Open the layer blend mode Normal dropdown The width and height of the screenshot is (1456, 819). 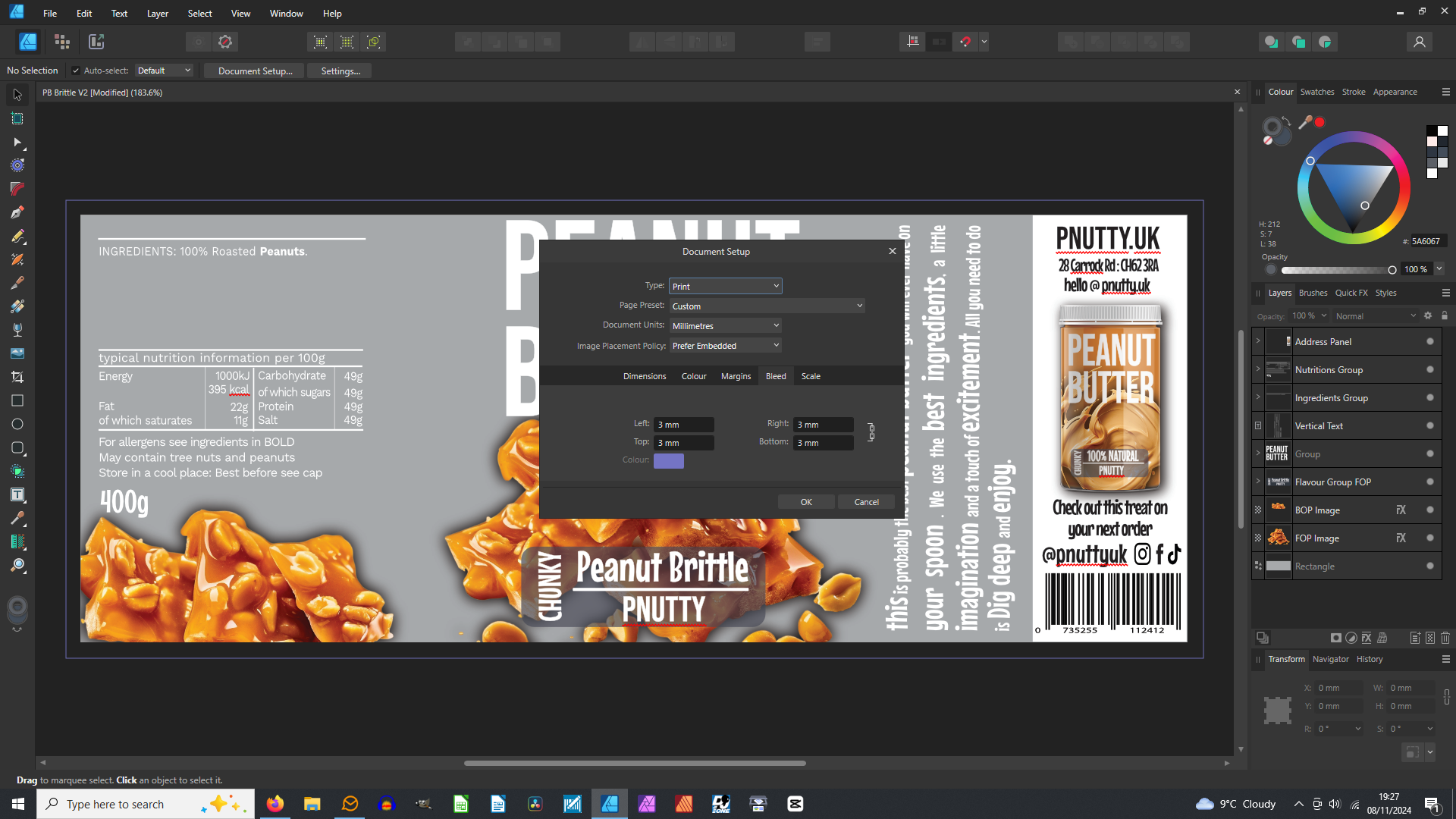1376,316
